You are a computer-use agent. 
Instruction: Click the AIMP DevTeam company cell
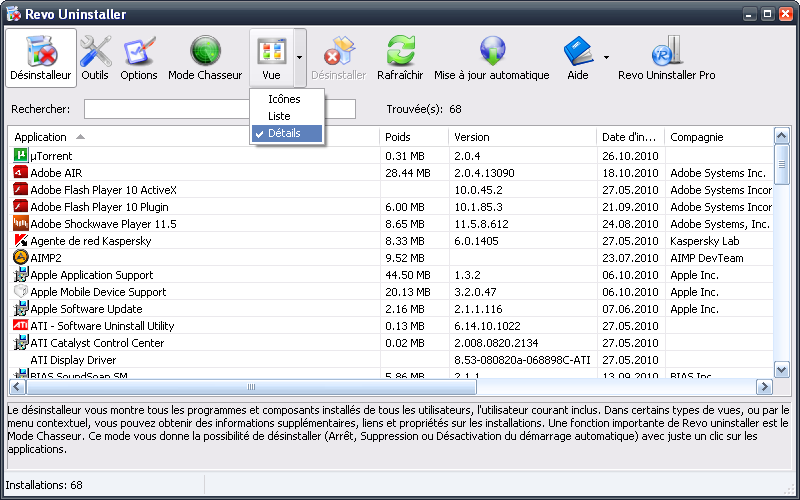(x=707, y=258)
